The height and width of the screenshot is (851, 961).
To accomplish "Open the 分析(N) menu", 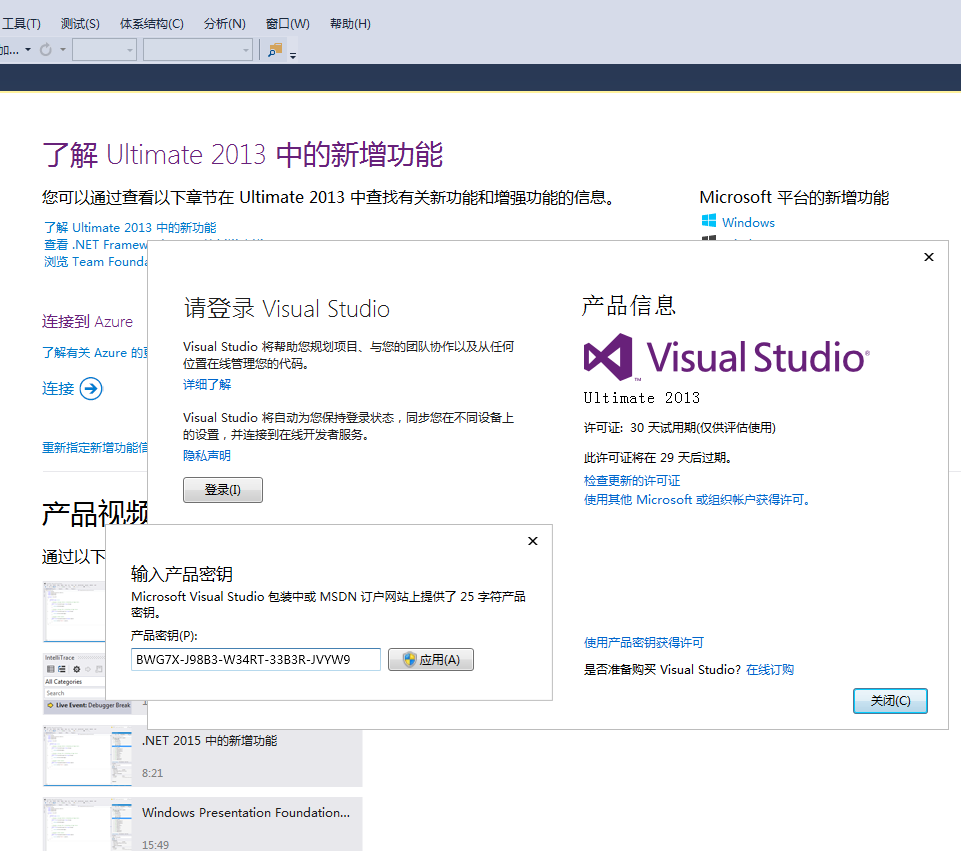I will point(224,24).
